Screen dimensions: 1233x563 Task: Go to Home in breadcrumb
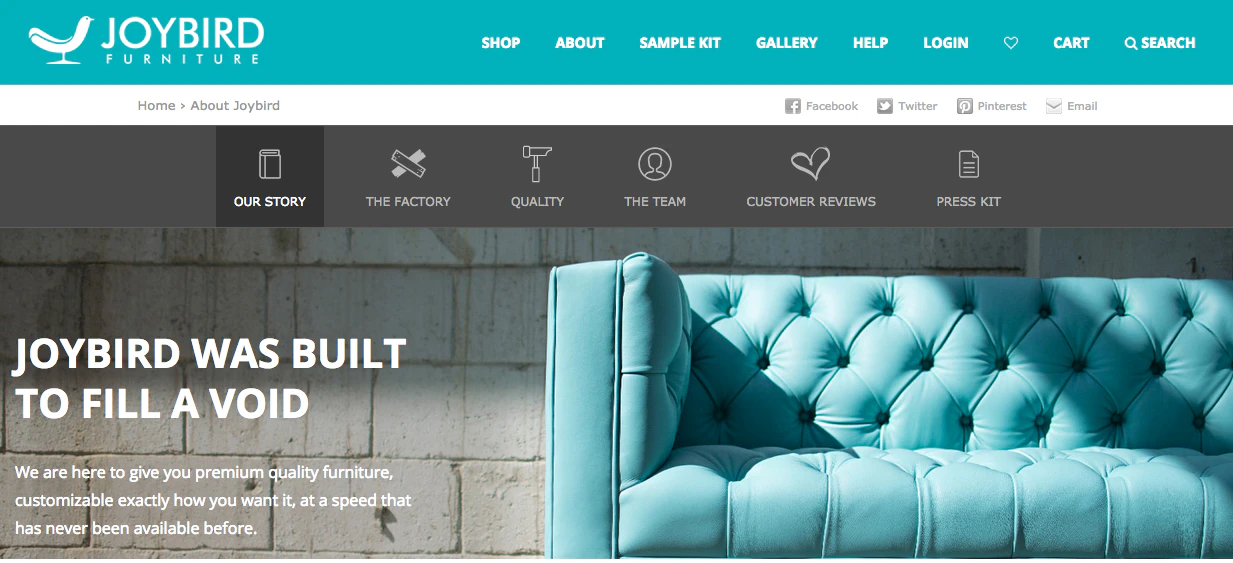156,105
